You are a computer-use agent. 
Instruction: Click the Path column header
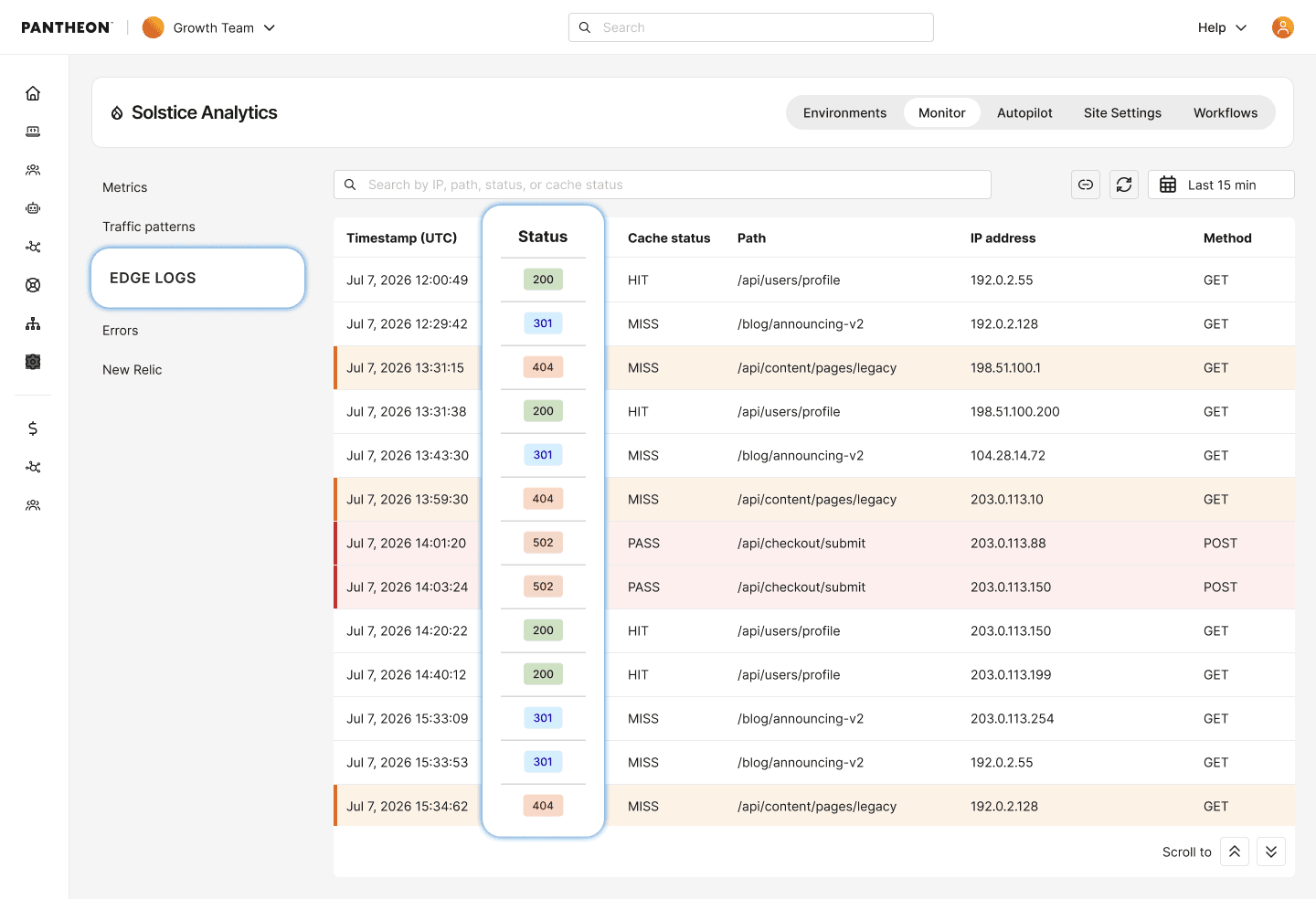pyautogui.click(x=752, y=238)
